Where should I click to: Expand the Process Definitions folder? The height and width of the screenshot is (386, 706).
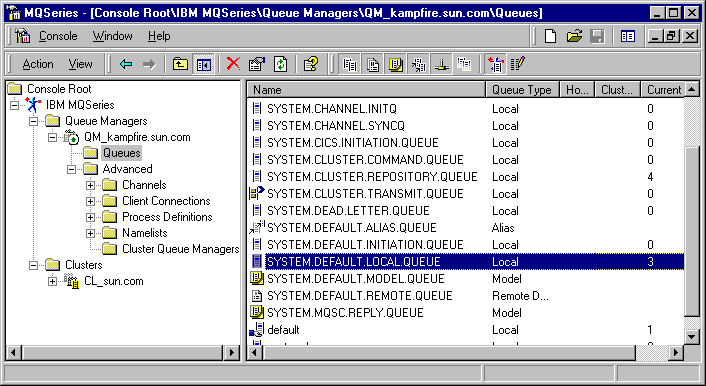[x=91, y=218]
